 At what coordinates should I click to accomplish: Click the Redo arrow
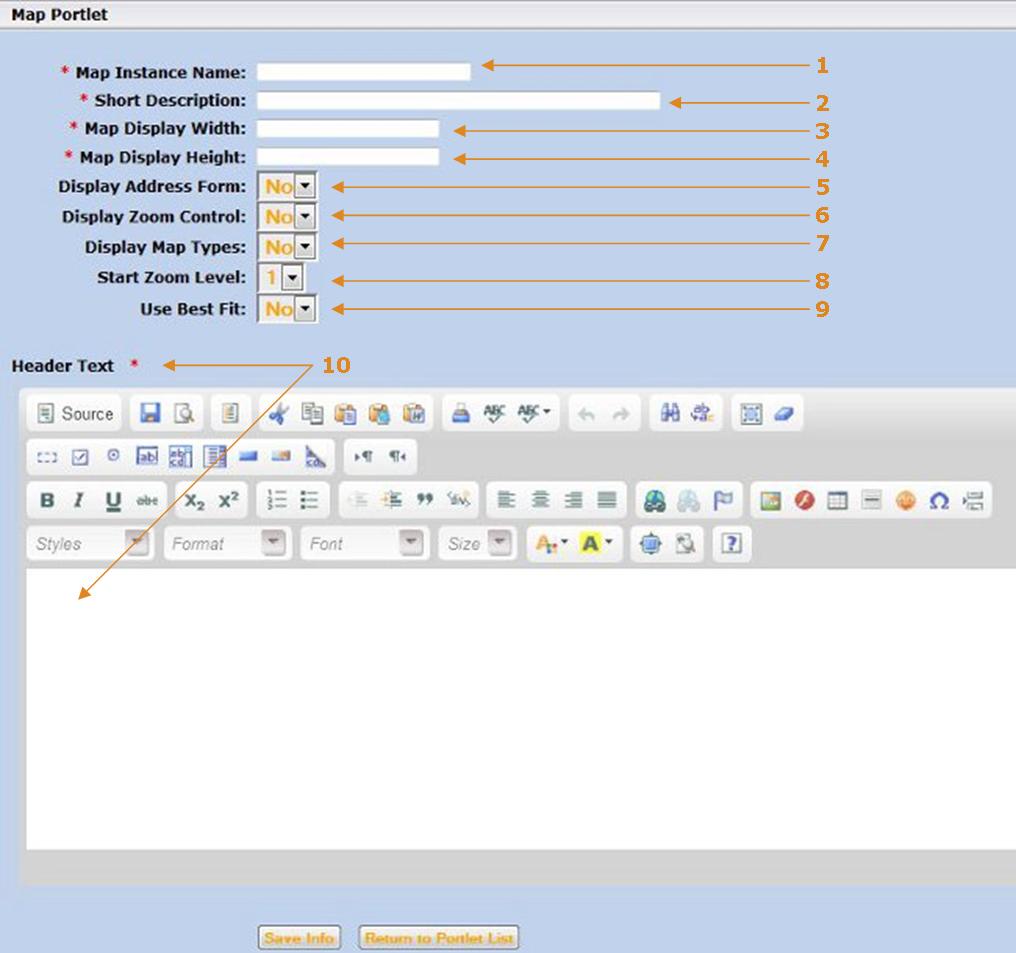coord(621,413)
